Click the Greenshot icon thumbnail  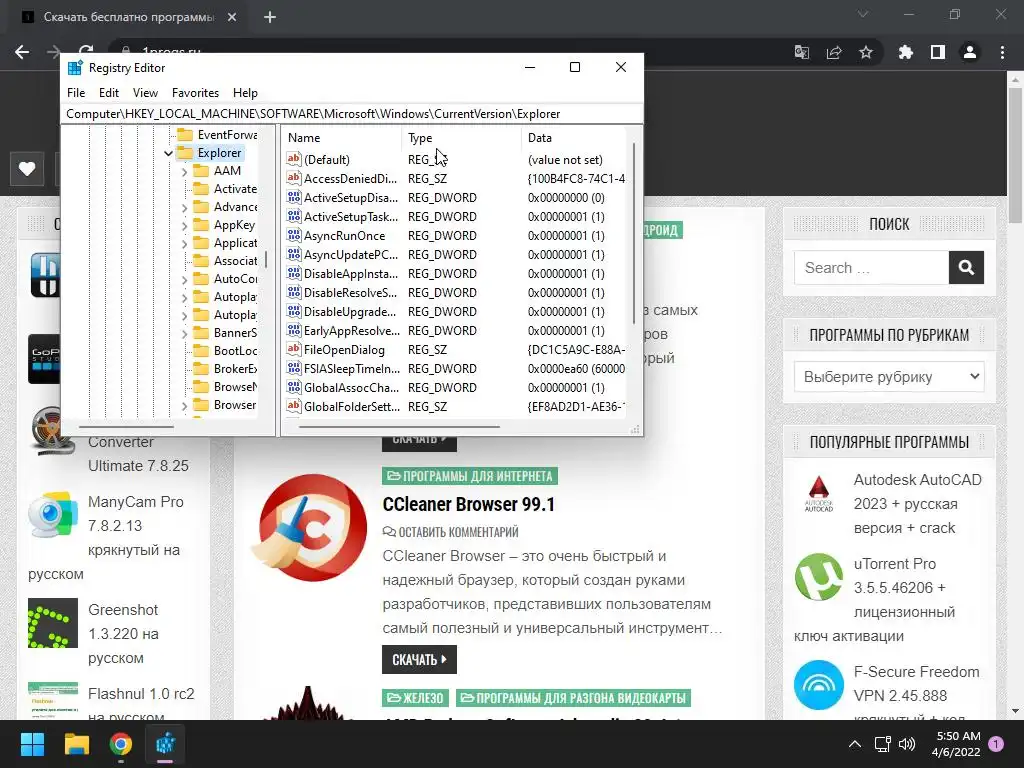(53, 623)
